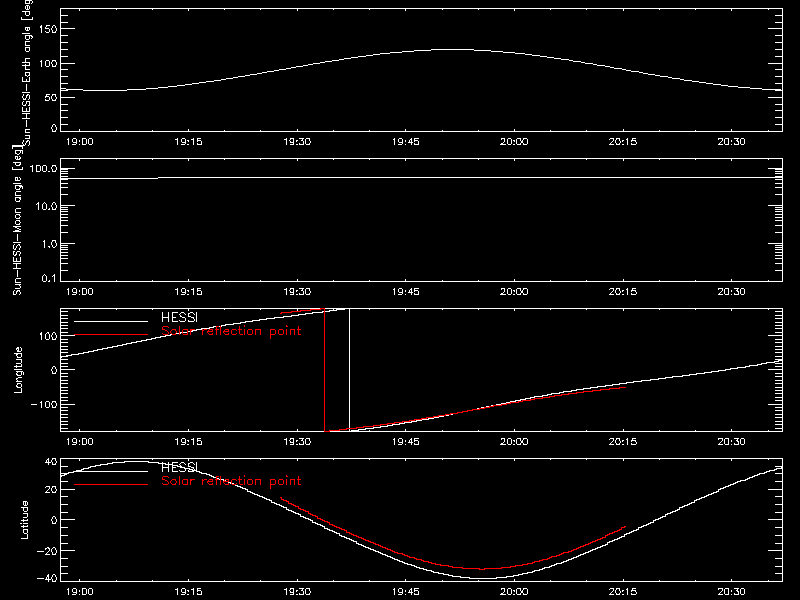Click the Latitude y-axis title
This screenshot has height=600, width=800.
[x=24, y=520]
